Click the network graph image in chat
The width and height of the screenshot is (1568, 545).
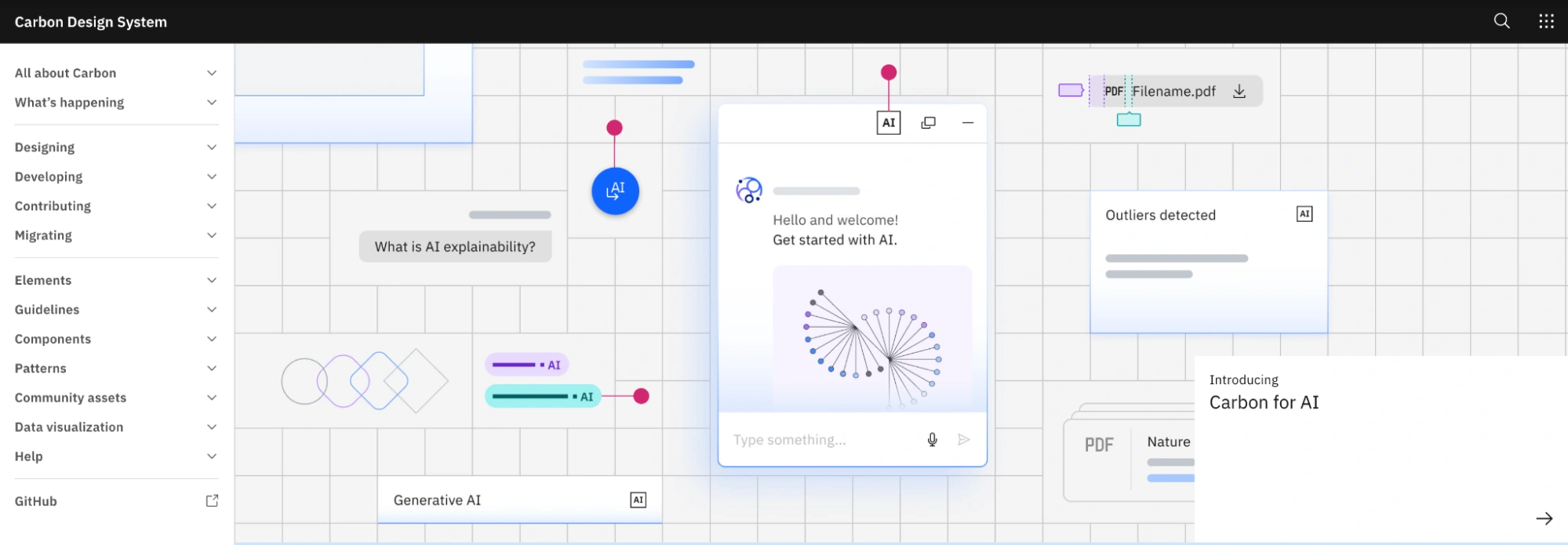tap(872, 337)
